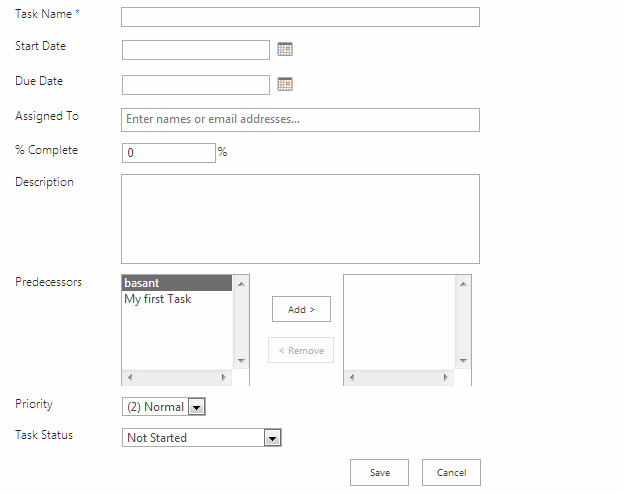Viewport: 623px width, 494px height.
Task: Click right arrow of selected predecessors horizontal scrollbar
Action: (x=446, y=377)
